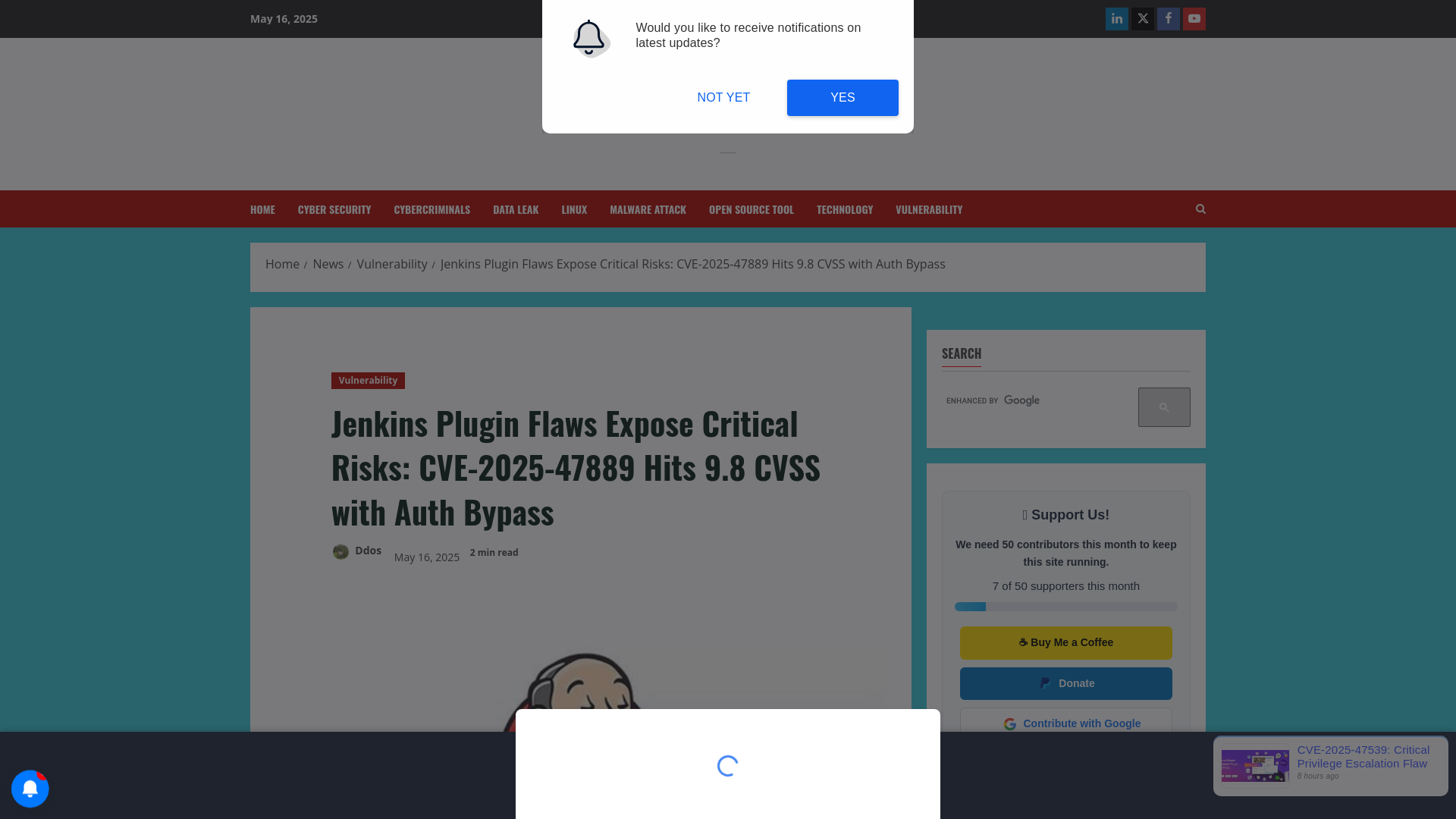Viewport: 1456px width, 819px height.
Task: Click the article date May 16, 2025
Action: tap(426, 557)
